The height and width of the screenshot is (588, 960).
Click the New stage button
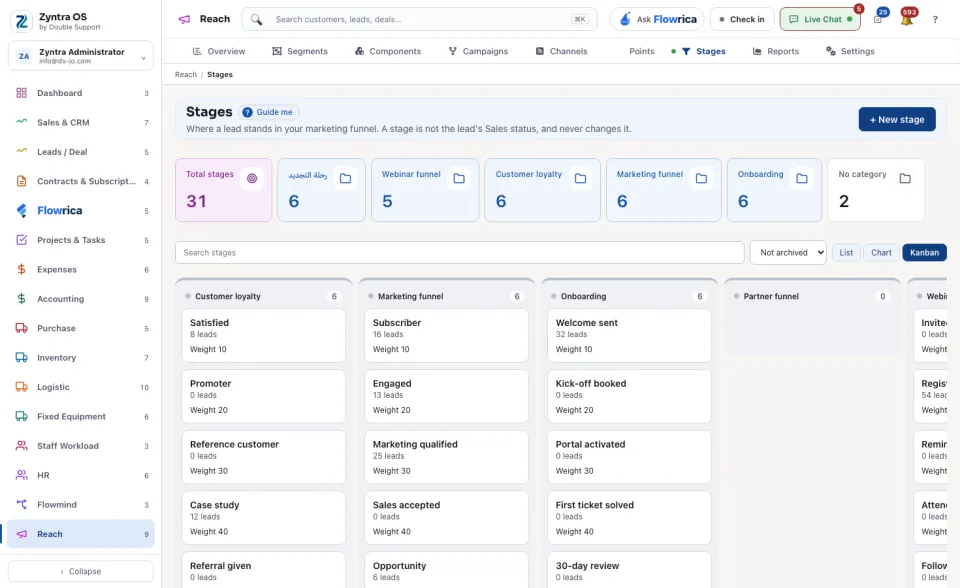tap(897, 119)
